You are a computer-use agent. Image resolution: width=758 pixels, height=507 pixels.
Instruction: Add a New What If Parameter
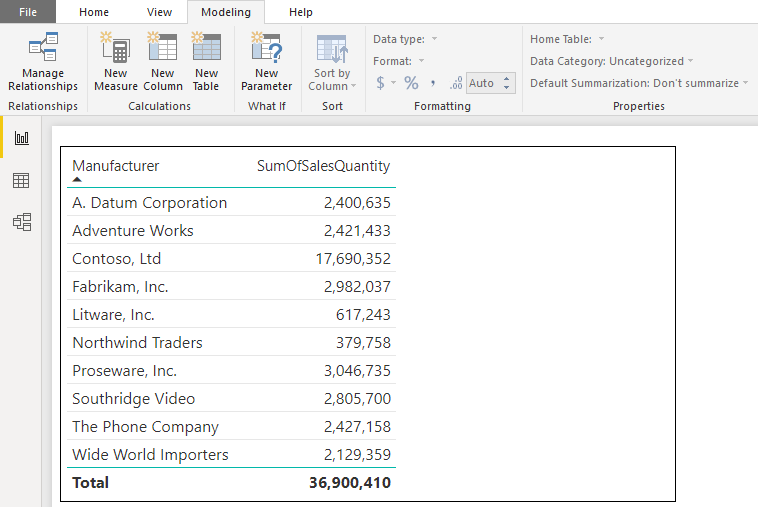[x=266, y=62]
